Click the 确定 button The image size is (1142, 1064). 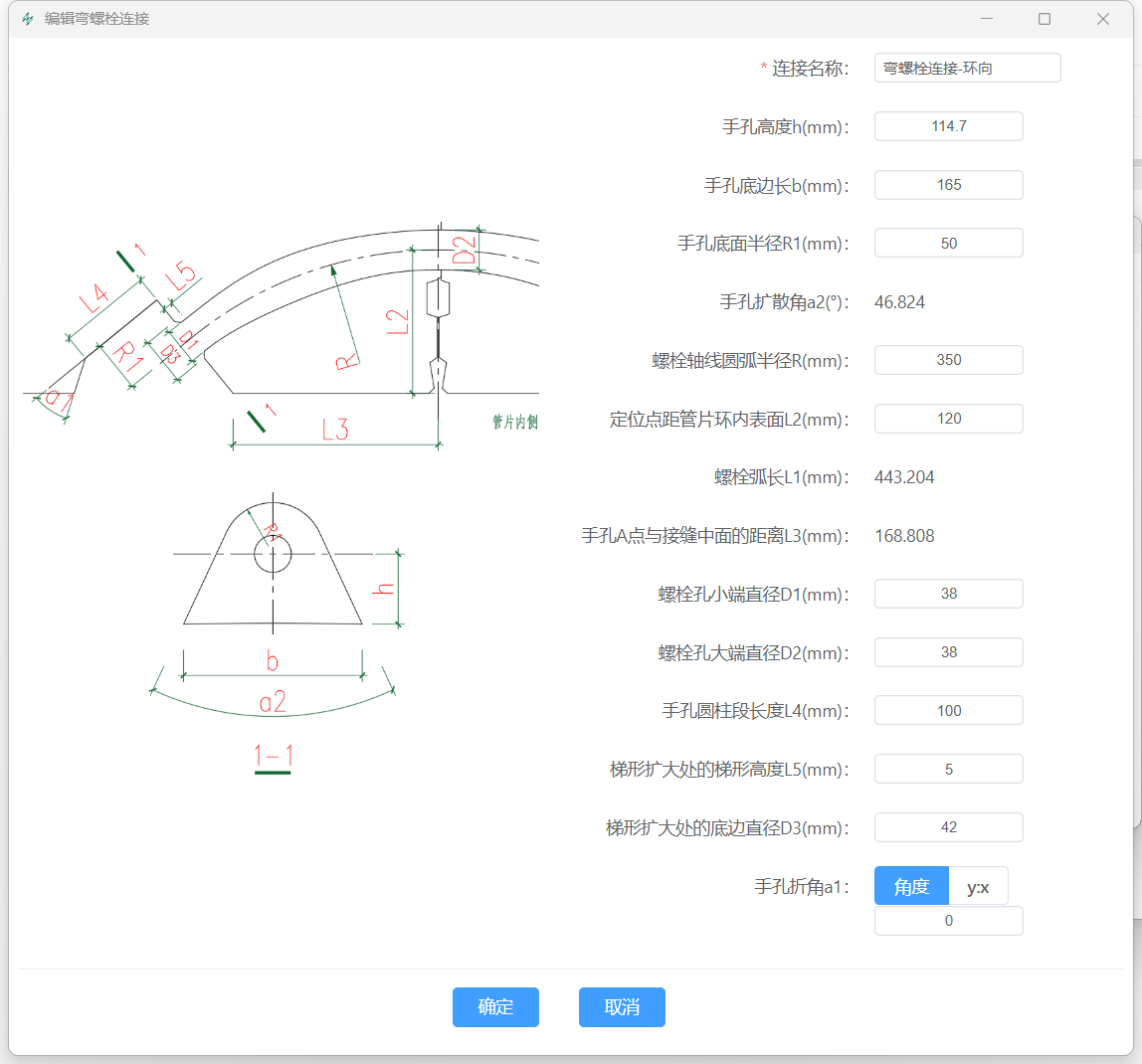[495, 1006]
